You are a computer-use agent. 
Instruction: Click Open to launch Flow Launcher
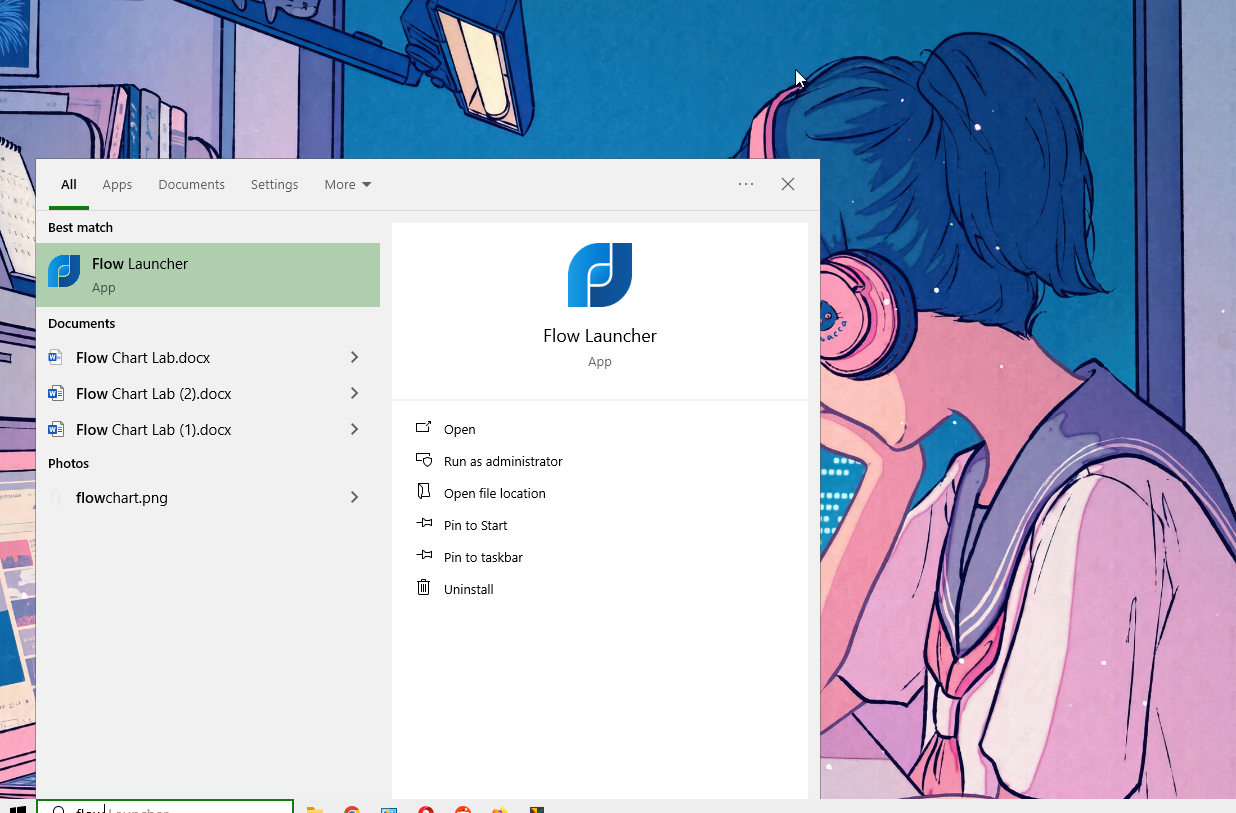460,429
